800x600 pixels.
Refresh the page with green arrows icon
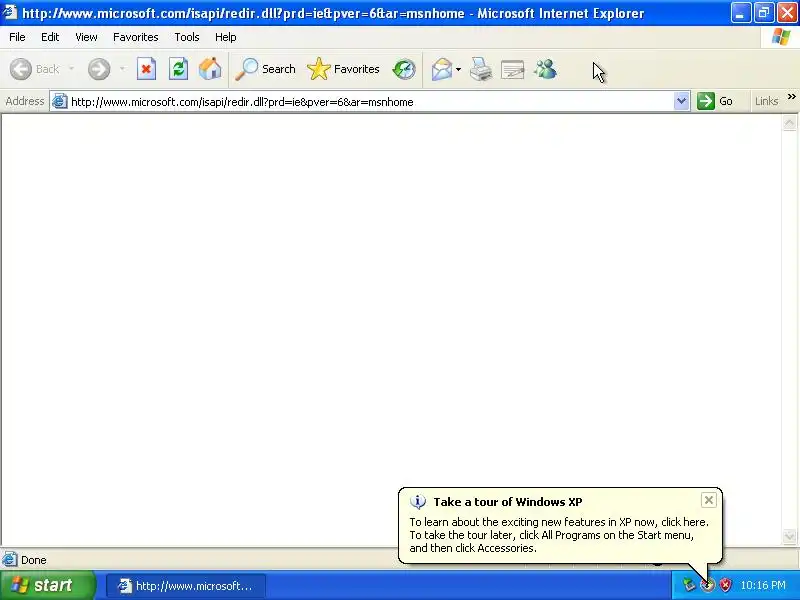tap(179, 69)
